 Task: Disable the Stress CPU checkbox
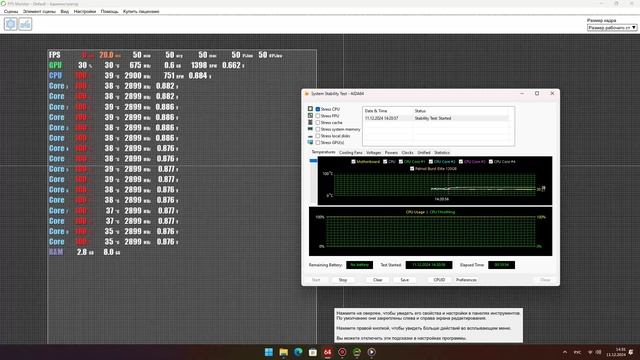[318, 109]
